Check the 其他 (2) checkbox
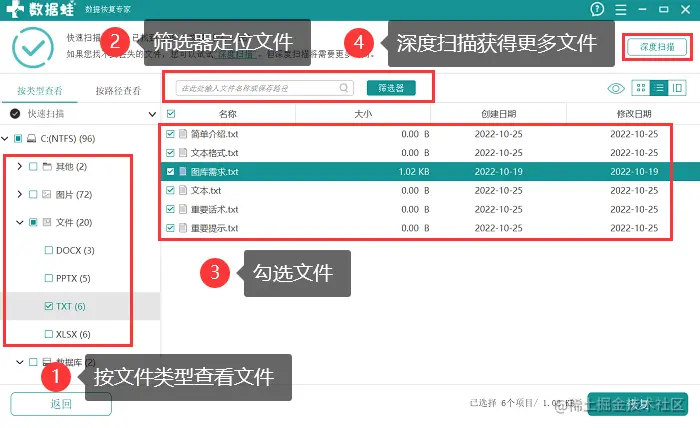This screenshot has height=428, width=700. 33,166
